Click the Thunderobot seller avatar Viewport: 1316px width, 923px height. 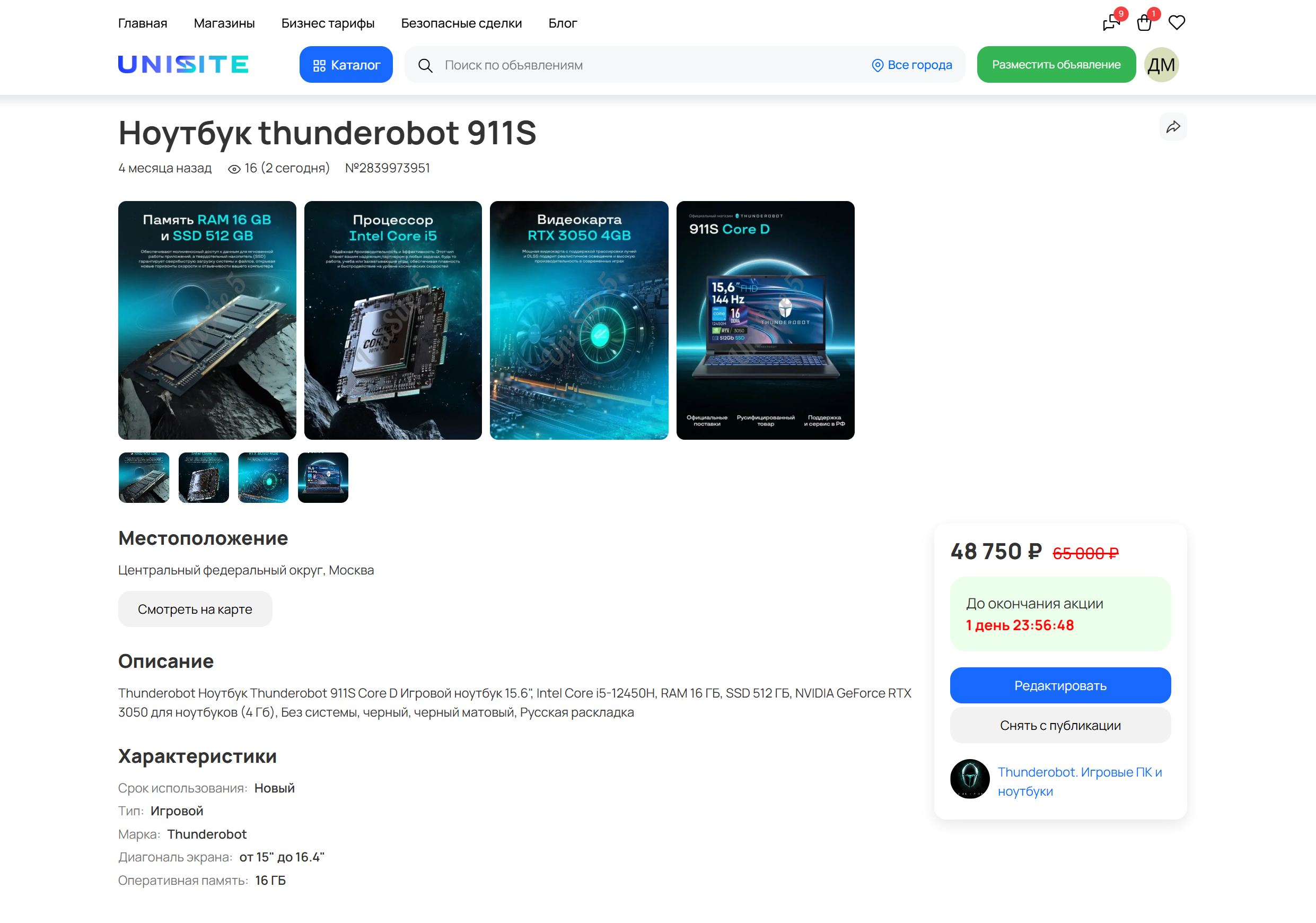pos(970,779)
